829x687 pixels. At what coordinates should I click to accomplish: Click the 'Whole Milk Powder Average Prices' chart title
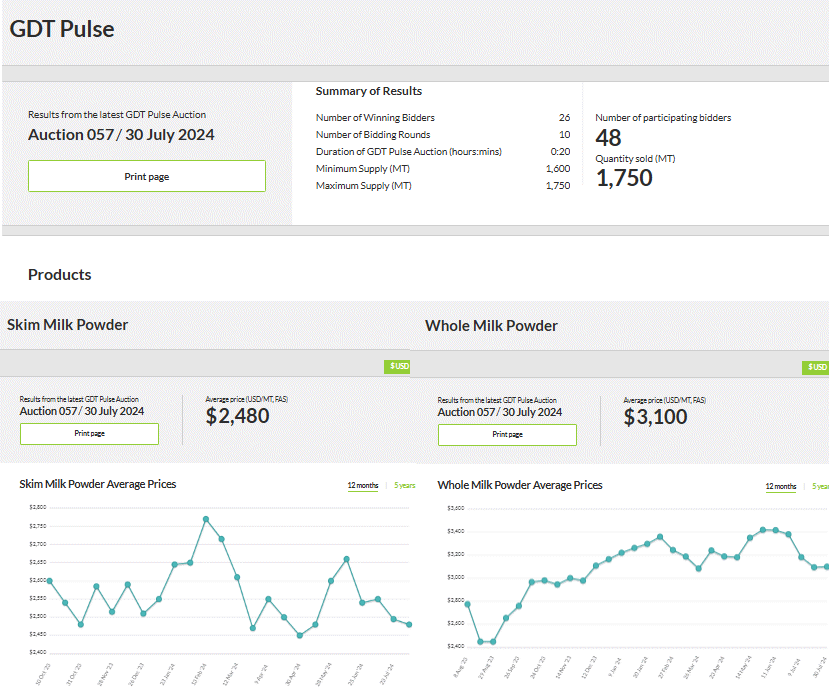[520, 485]
